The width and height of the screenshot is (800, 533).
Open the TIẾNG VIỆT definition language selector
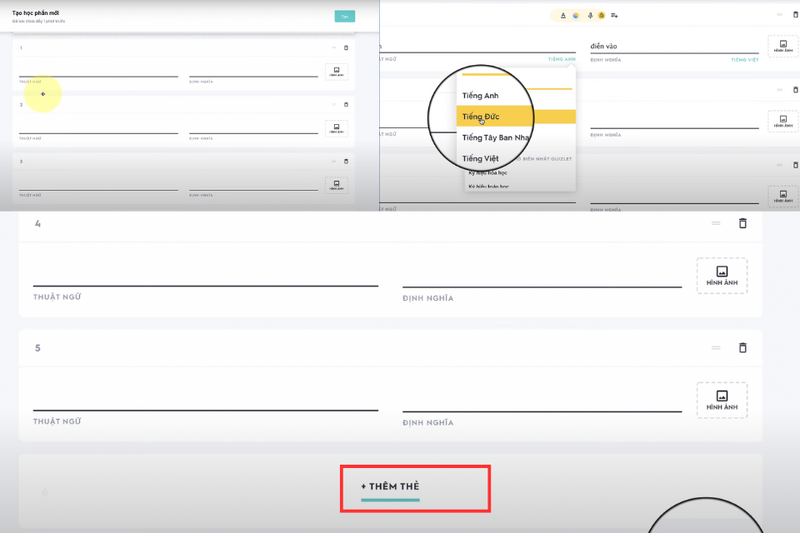745,60
